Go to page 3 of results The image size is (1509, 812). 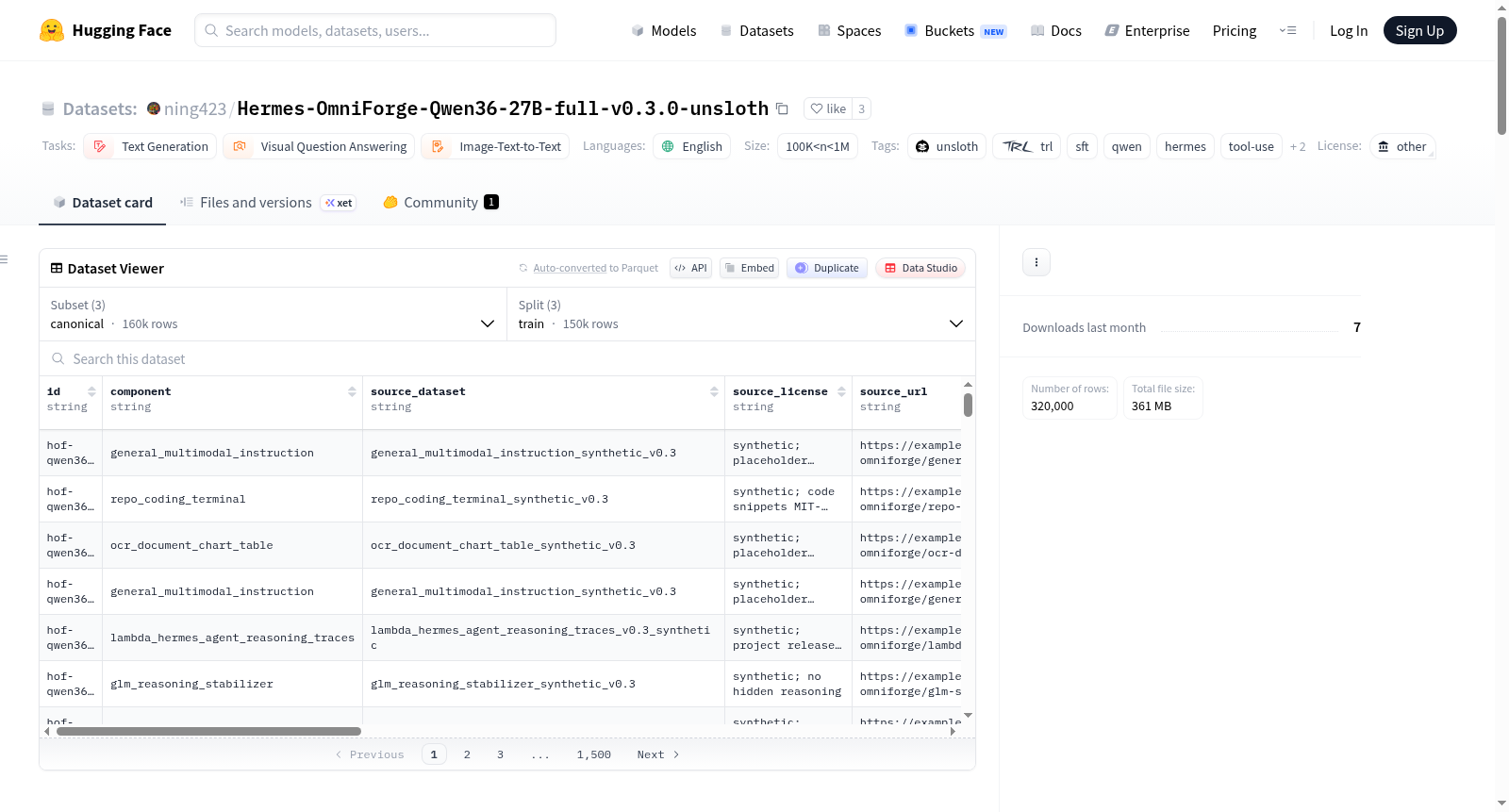500,754
